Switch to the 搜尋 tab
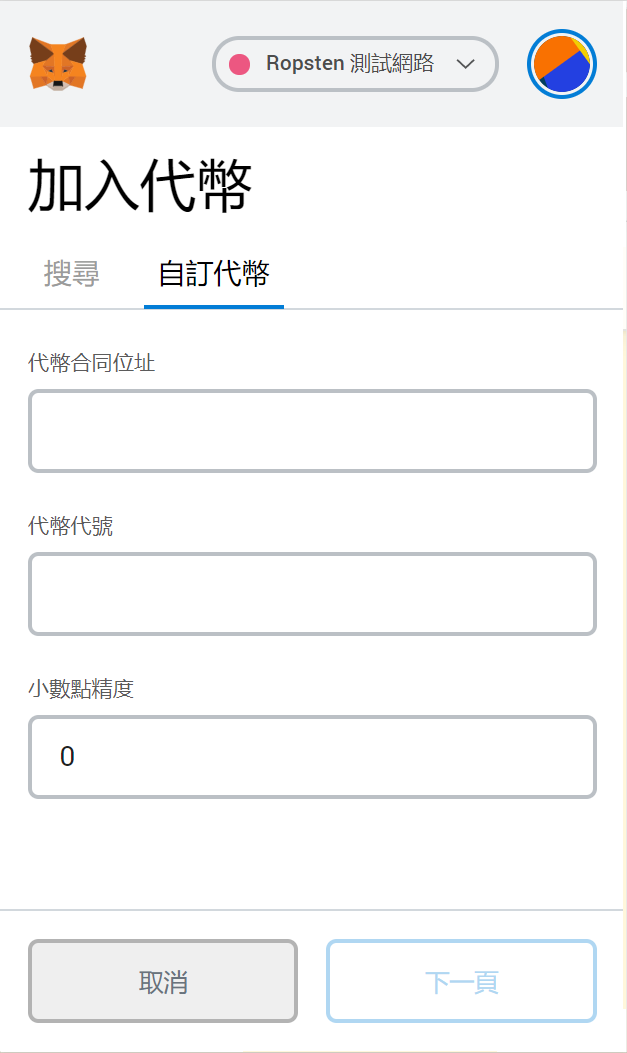This screenshot has width=627, height=1053. pos(71,274)
